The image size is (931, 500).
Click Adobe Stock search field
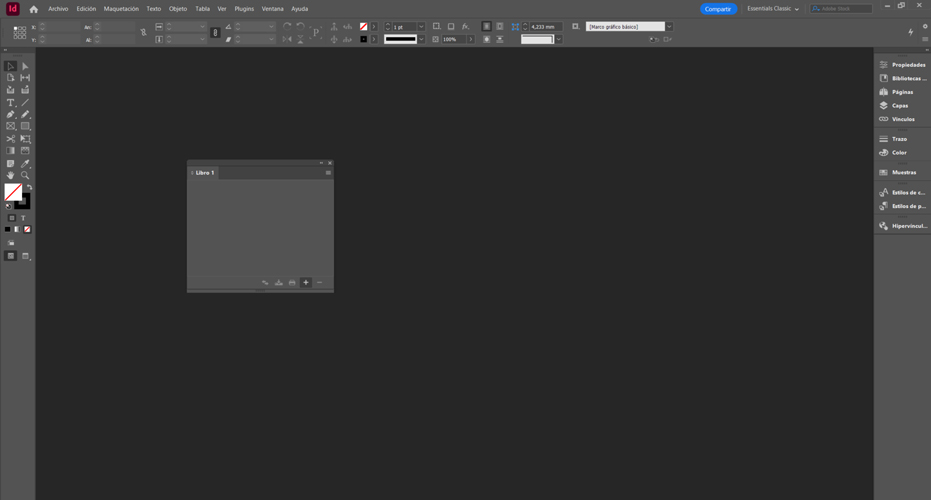(x=841, y=9)
